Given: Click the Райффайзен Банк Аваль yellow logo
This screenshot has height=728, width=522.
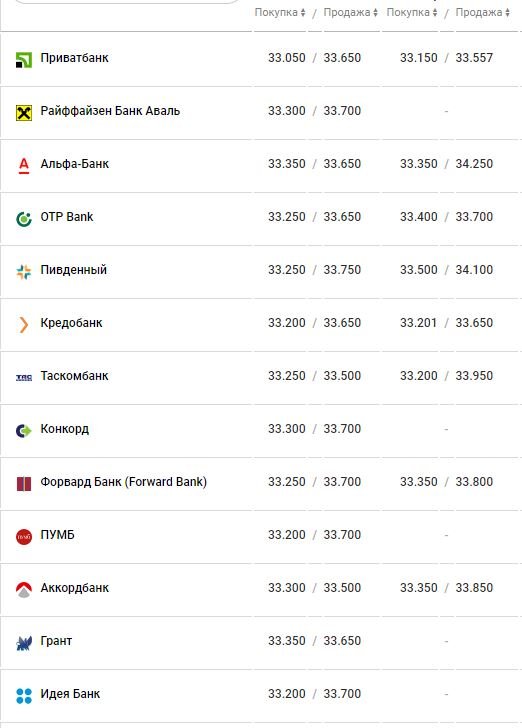Looking at the screenshot, I should [x=24, y=113].
